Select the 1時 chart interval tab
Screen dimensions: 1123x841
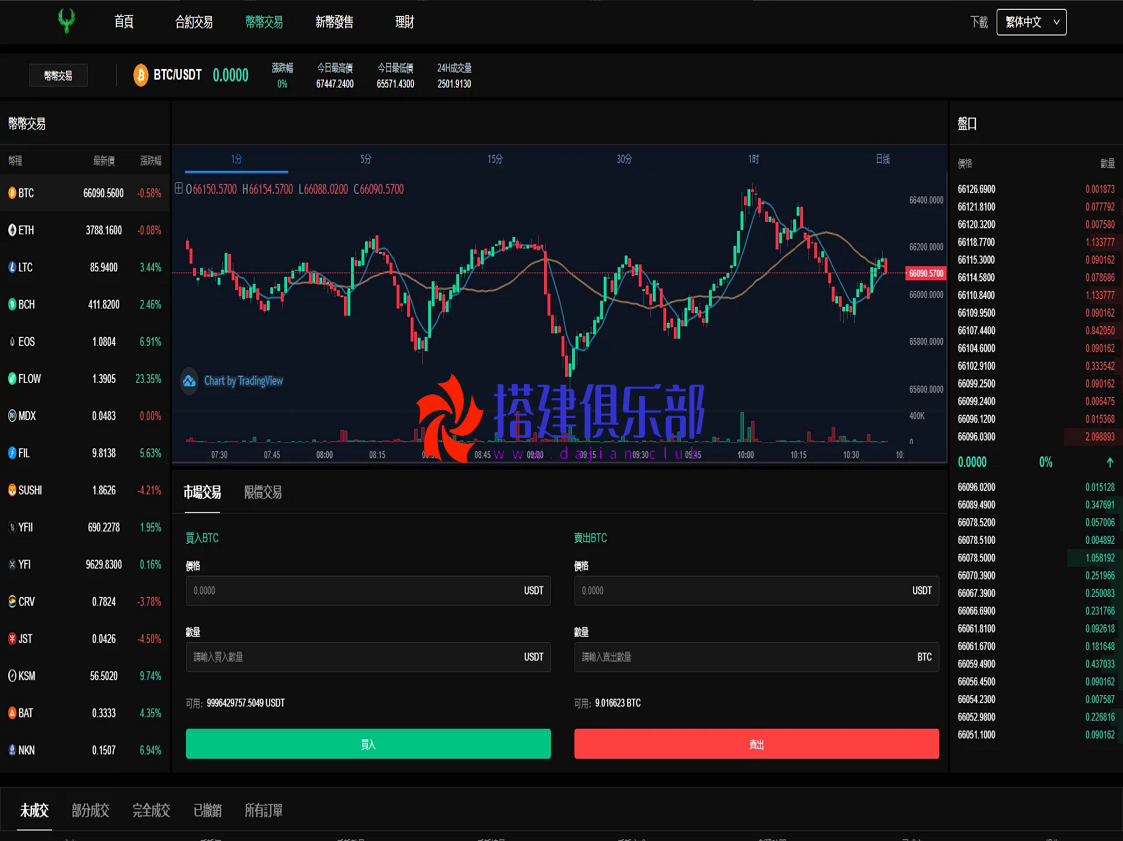coord(753,159)
